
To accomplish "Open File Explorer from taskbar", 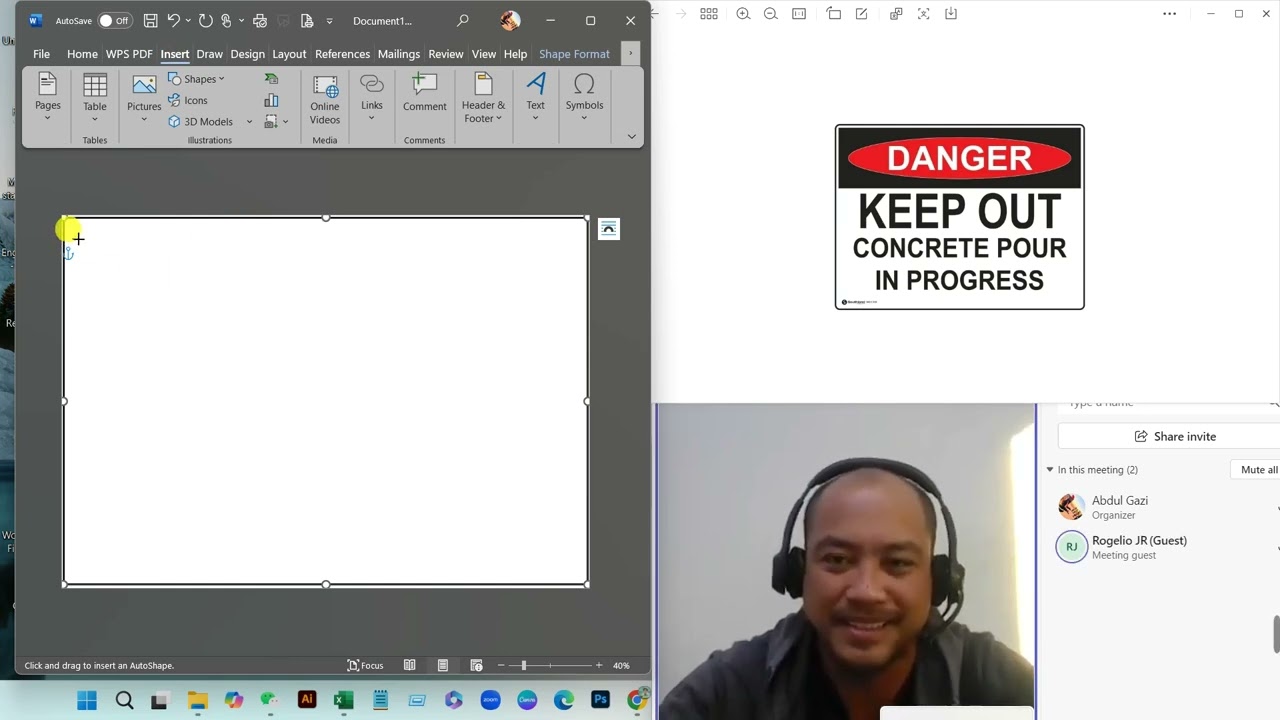I will click(197, 700).
